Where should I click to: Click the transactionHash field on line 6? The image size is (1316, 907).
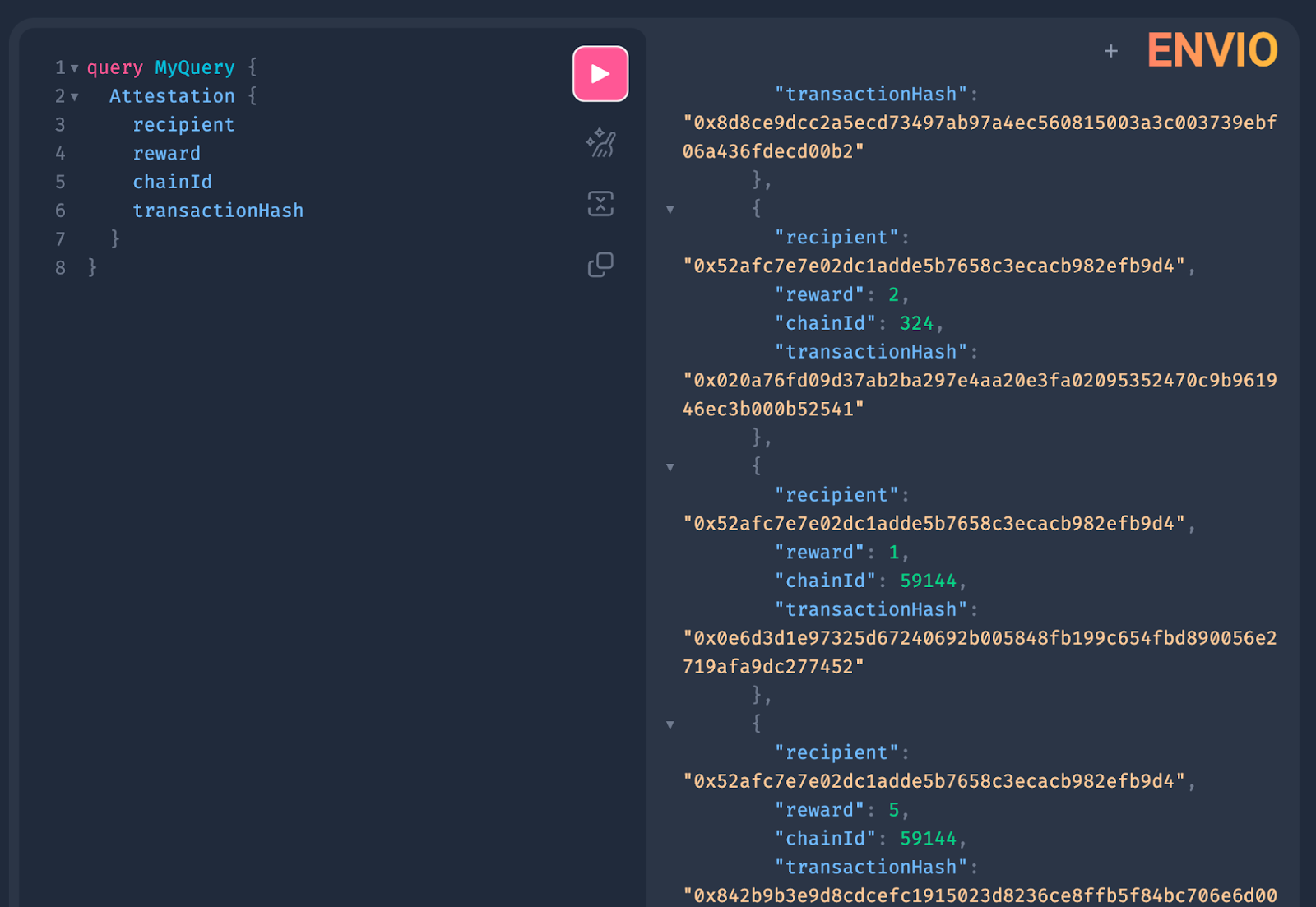[218, 210]
